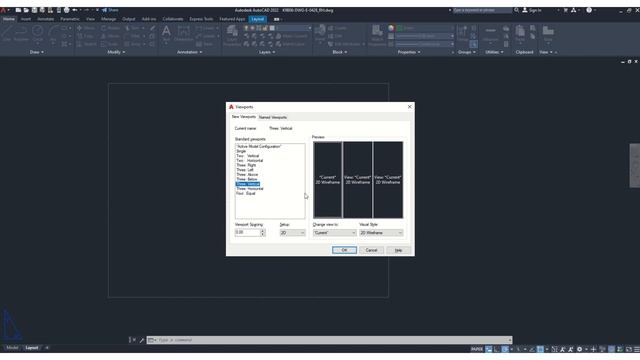The image size is (640, 360).
Task: Click the Undo arrow in quick access toolbar
Action: point(75,10)
